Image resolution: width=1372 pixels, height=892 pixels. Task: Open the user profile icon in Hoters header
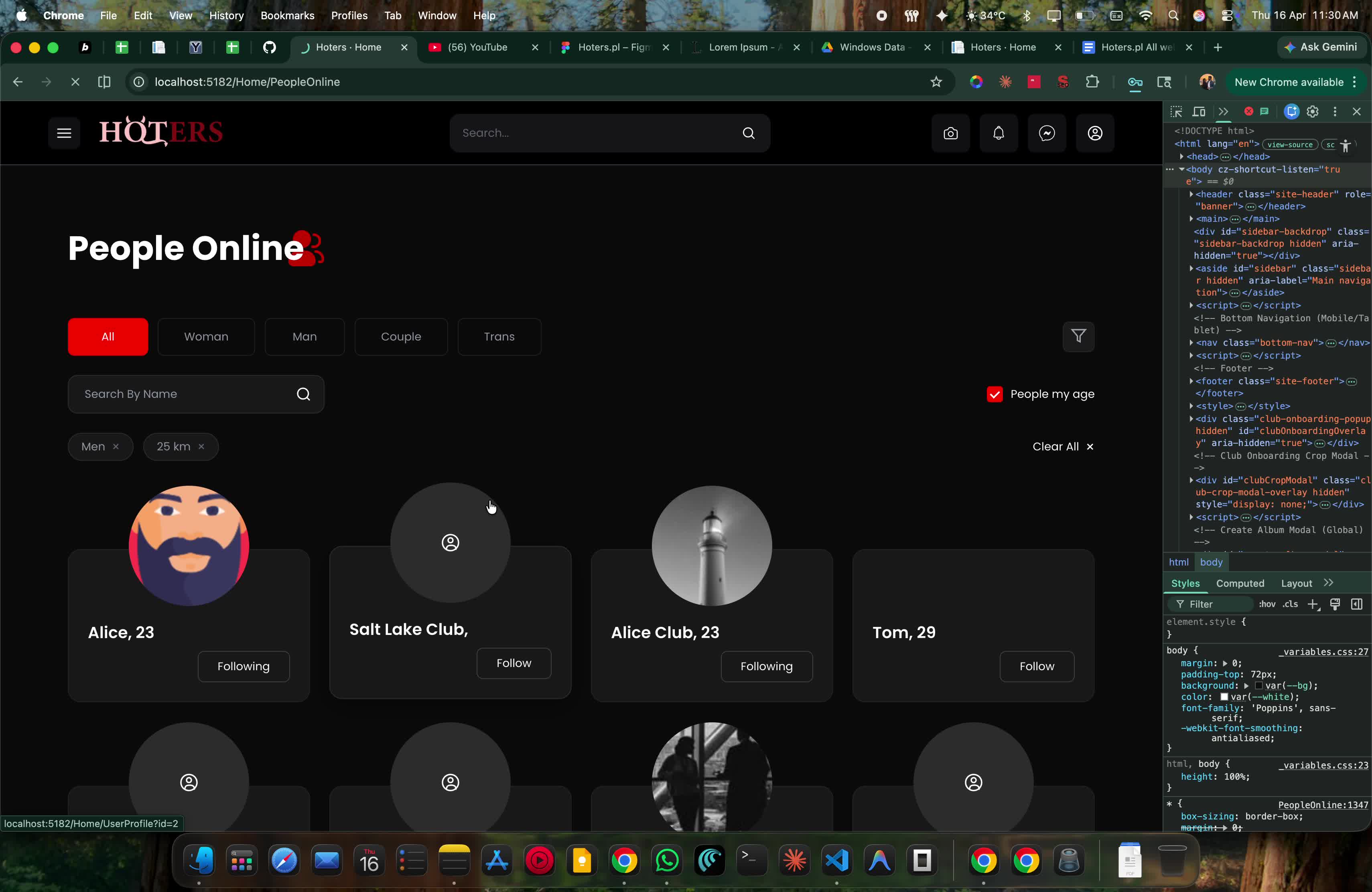(x=1095, y=133)
